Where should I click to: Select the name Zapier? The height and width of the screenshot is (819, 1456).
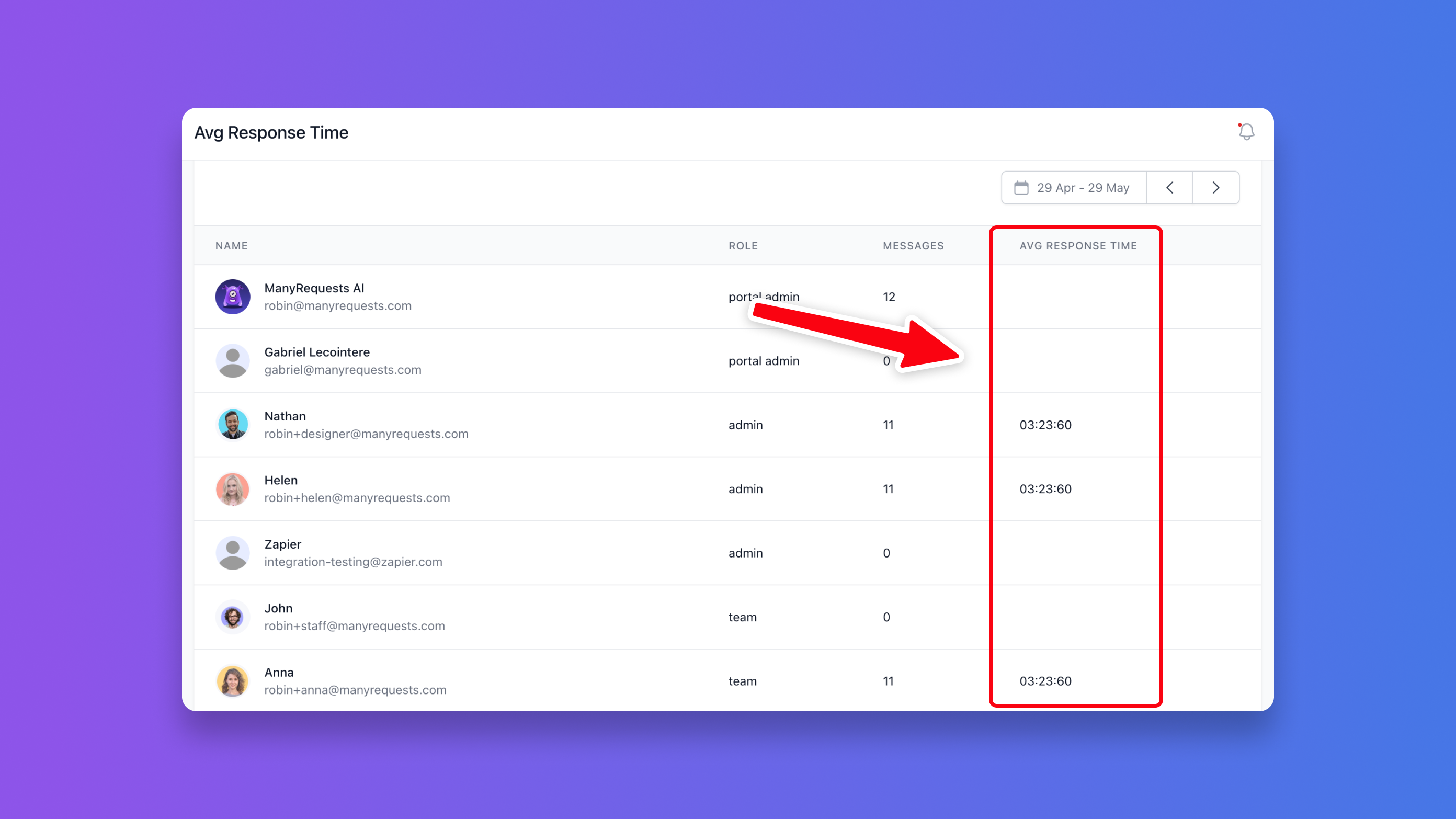pyautogui.click(x=282, y=544)
